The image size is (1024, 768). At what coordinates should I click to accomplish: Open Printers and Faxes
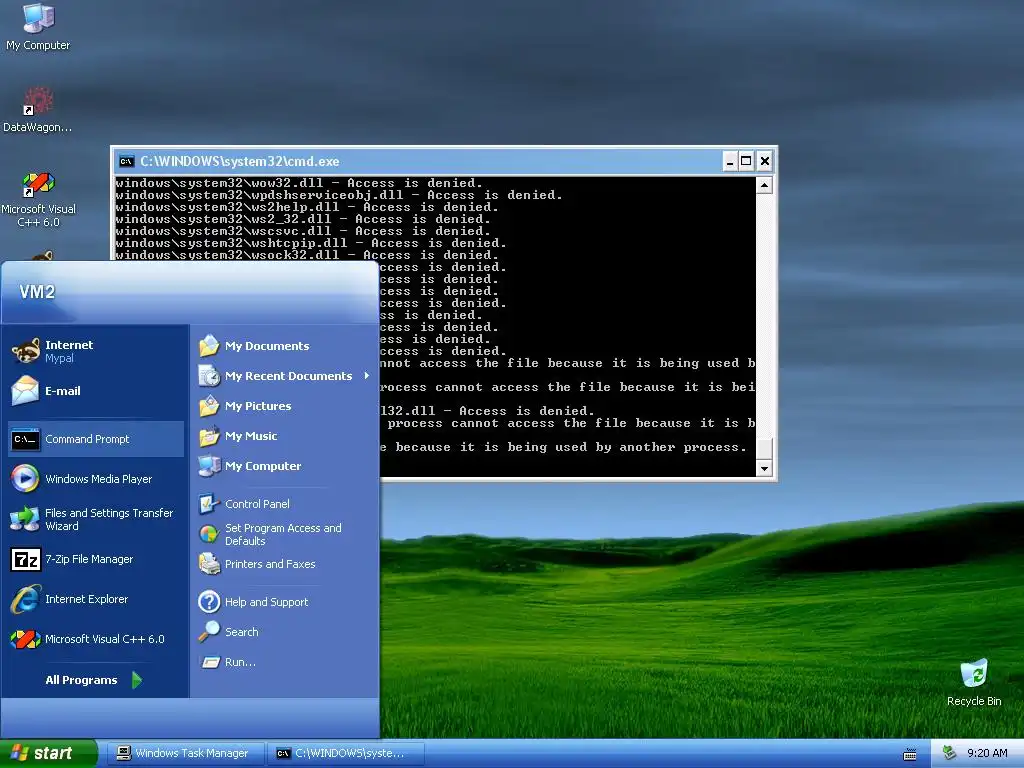[284, 564]
